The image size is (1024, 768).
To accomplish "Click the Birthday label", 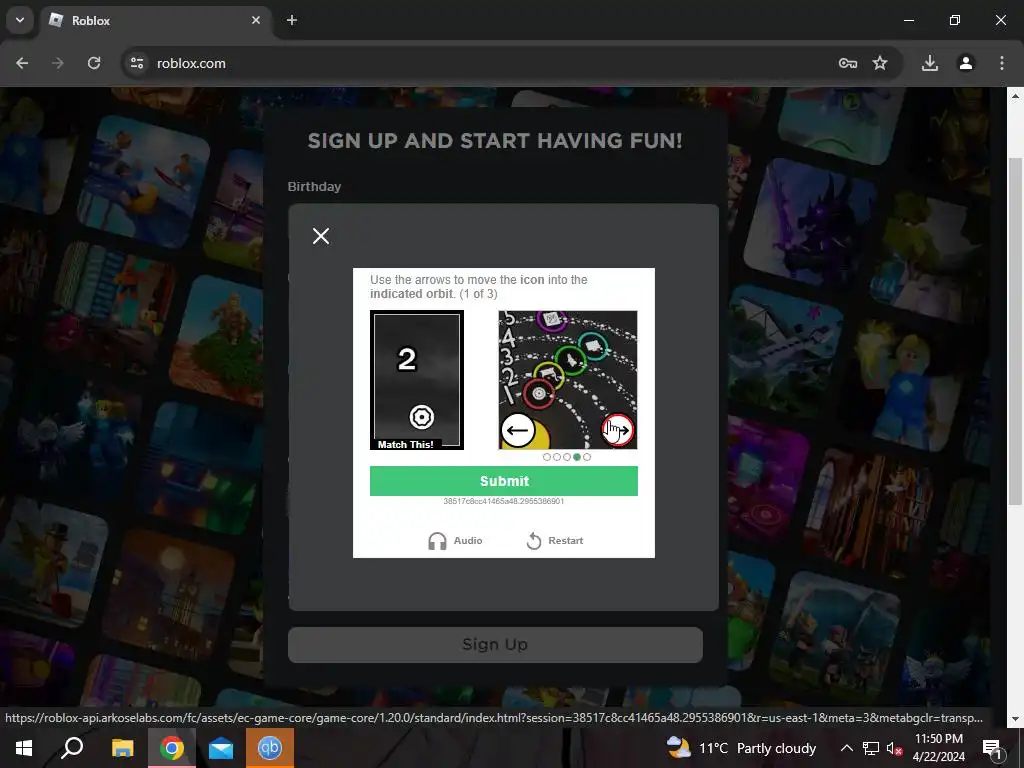I will coord(314,187).
